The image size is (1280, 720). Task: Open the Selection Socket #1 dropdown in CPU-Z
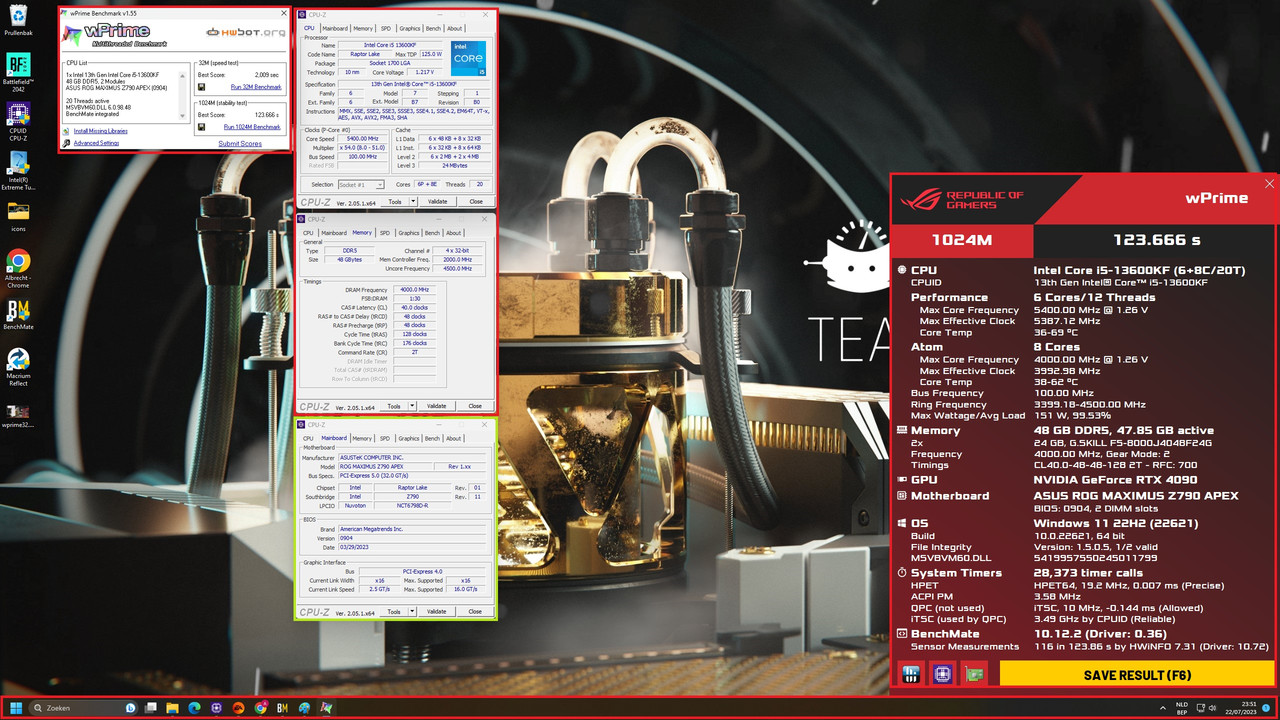pyautogui.click(x=361, y=185)
